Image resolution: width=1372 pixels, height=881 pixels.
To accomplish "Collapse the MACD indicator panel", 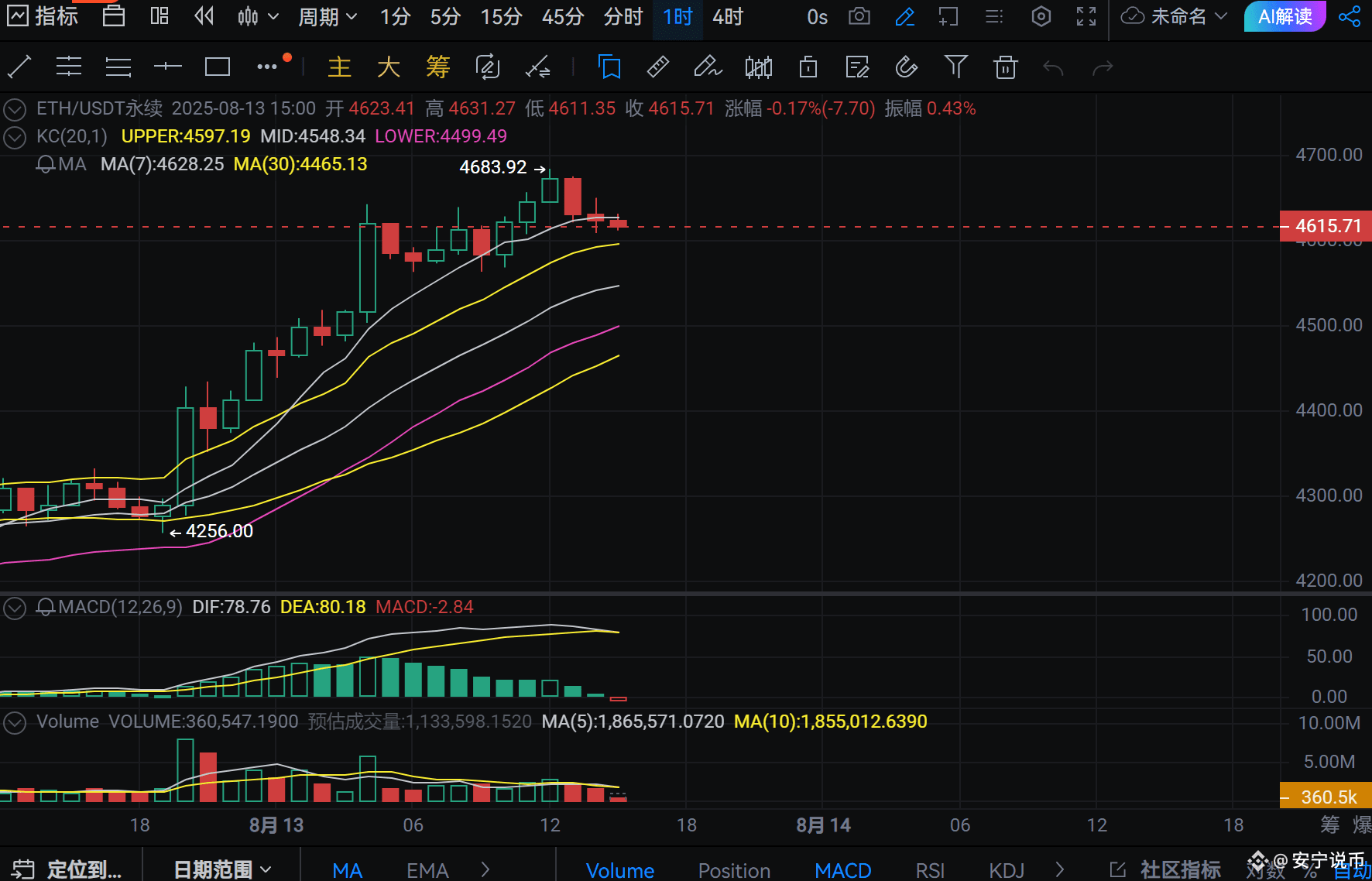I will point(15,608).
